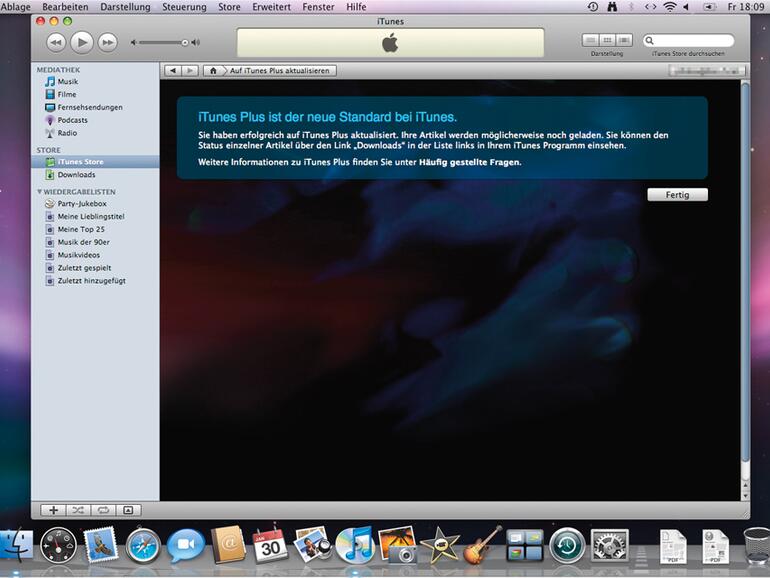Open iPhoto from the Dock
Screen dimensions: 770x578
397,544
